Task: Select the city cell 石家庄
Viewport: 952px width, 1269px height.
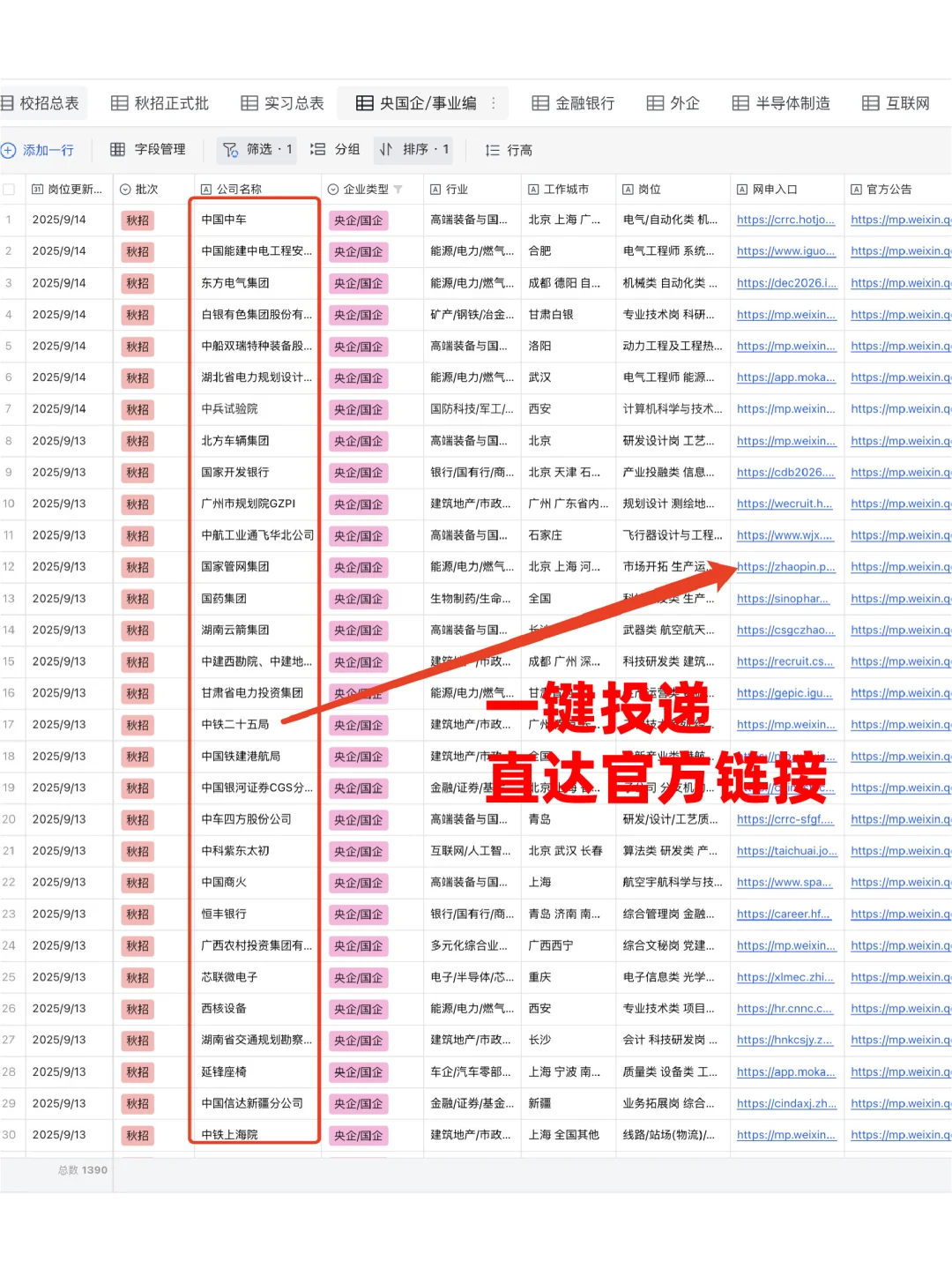Action: tap(569, 535)
